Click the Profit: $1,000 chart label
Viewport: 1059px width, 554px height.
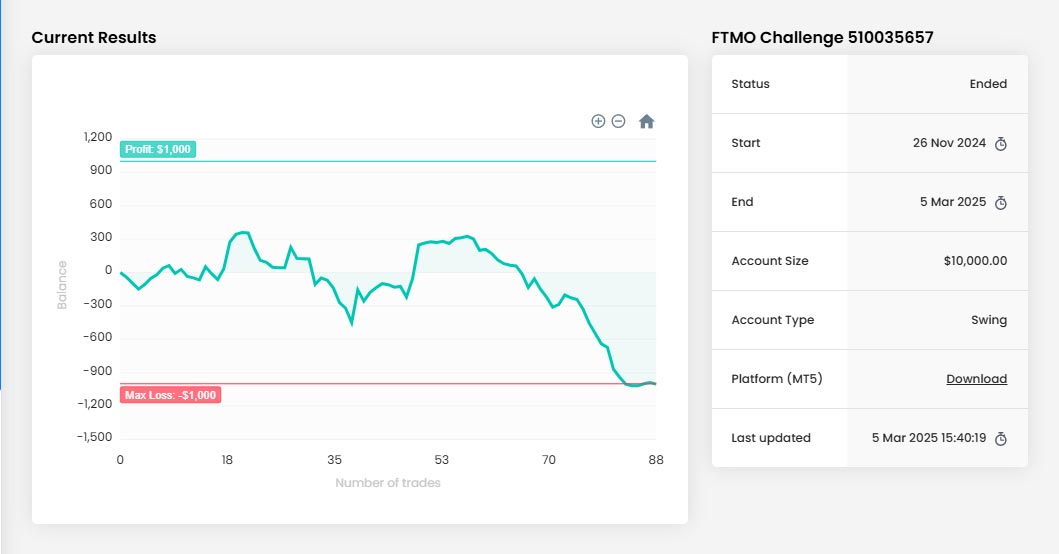point(158,149)
